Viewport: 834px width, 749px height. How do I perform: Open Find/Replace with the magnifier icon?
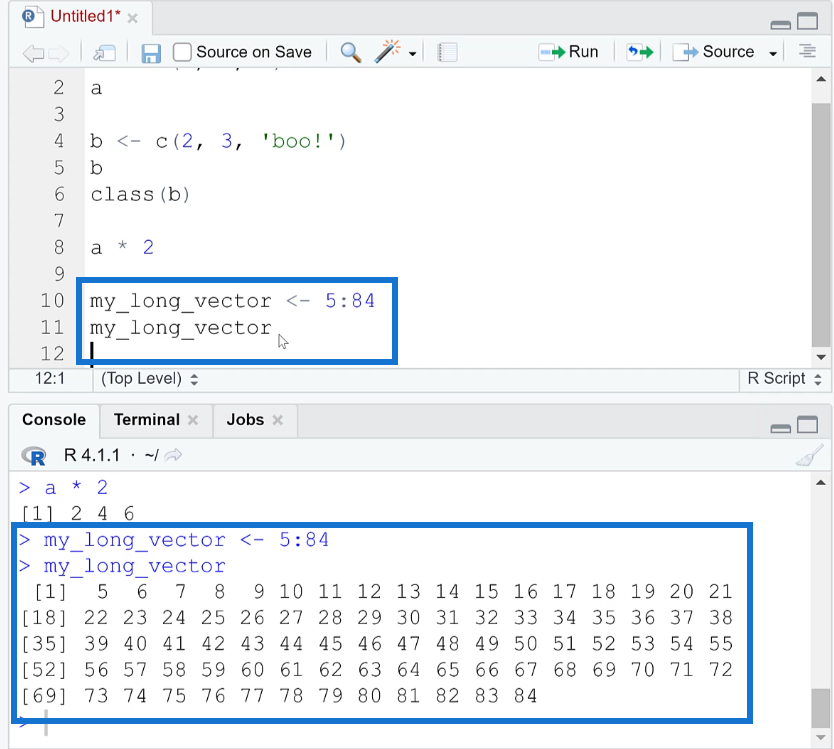351,52
